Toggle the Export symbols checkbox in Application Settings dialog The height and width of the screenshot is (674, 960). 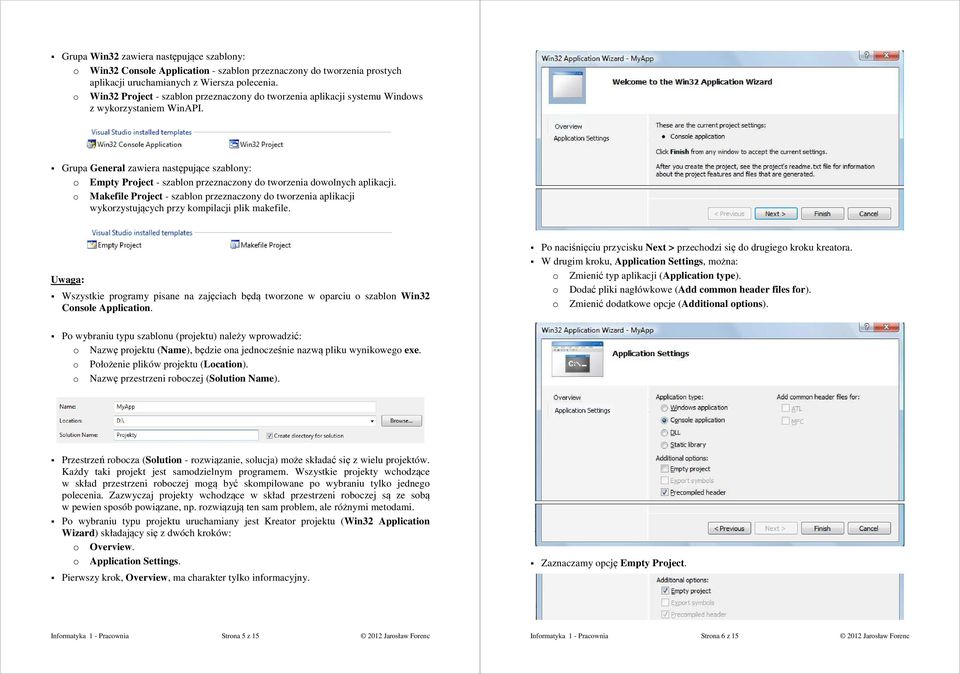664,481
